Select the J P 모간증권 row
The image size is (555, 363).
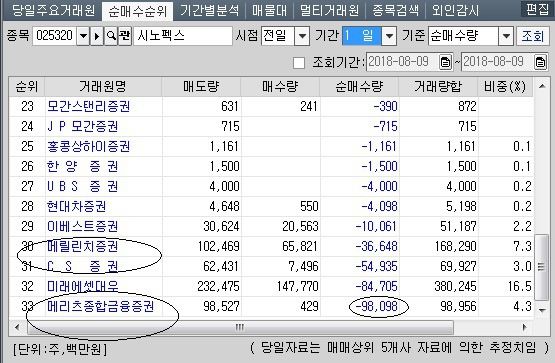(x=271, y=126)
